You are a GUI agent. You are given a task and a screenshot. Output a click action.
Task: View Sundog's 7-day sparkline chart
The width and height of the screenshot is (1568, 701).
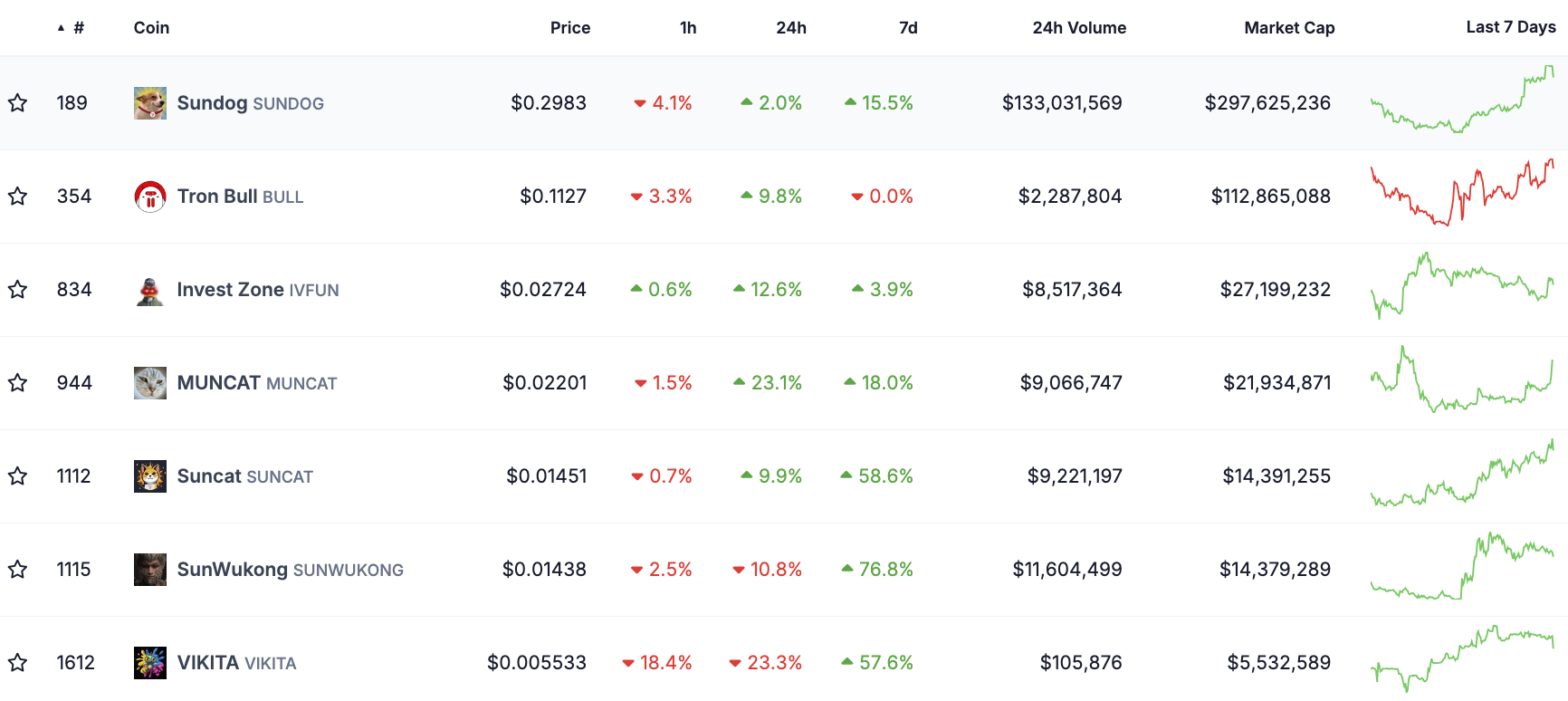point(1461,101)
